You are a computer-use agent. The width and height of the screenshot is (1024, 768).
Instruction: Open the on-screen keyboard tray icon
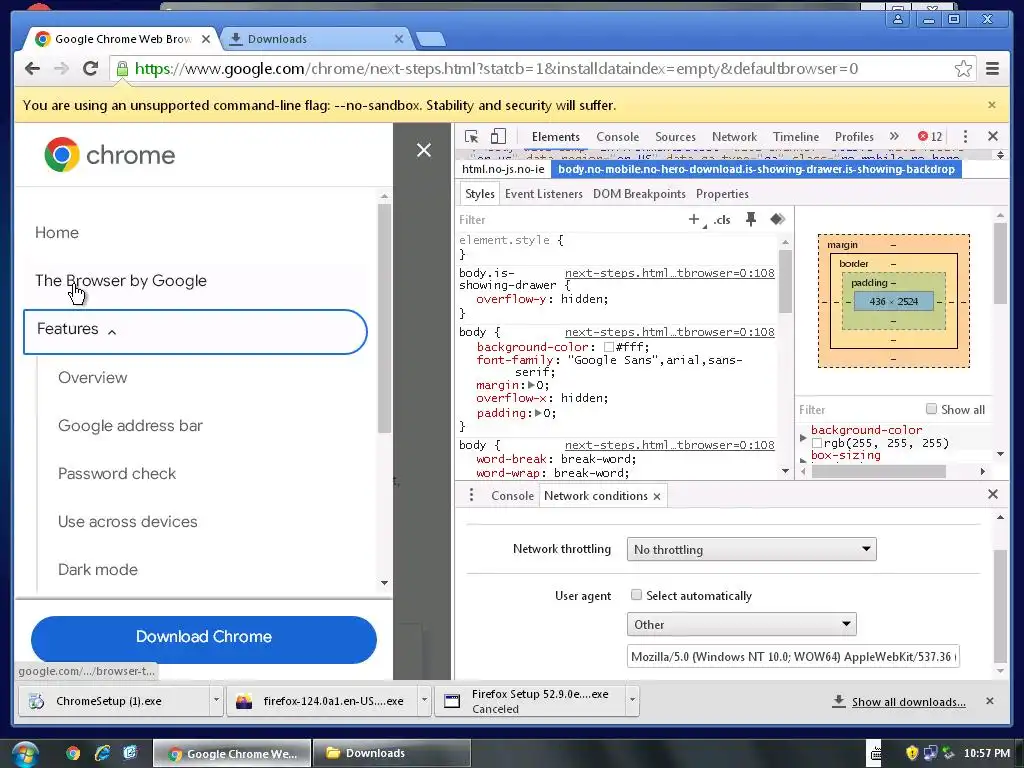(x=875, y=753)
